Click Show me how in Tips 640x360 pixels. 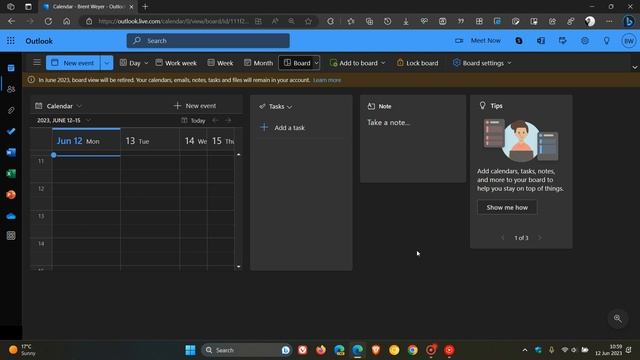click(507, 207)
